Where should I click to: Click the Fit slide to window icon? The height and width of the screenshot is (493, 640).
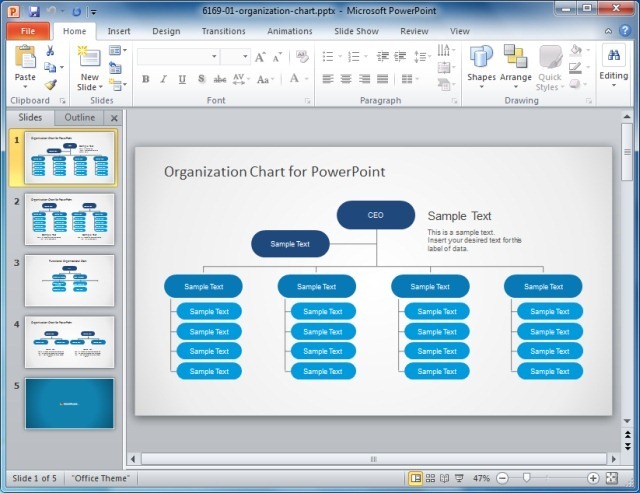tap(612, 478)
